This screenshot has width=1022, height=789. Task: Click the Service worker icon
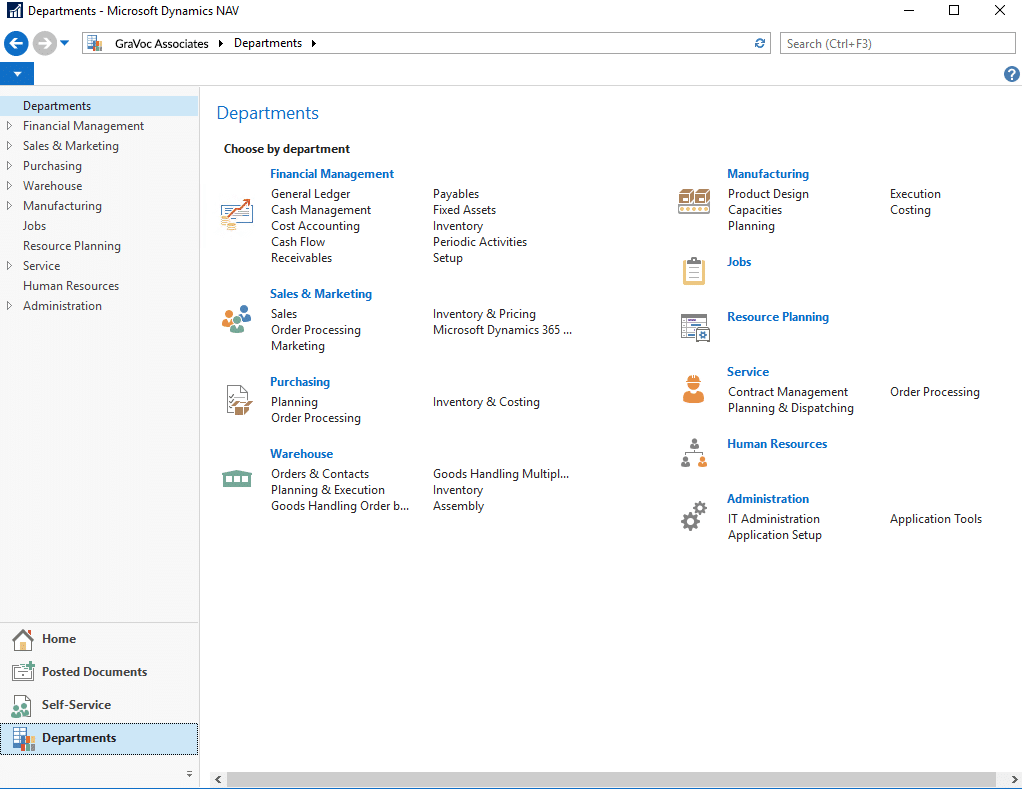coord(694,389)
